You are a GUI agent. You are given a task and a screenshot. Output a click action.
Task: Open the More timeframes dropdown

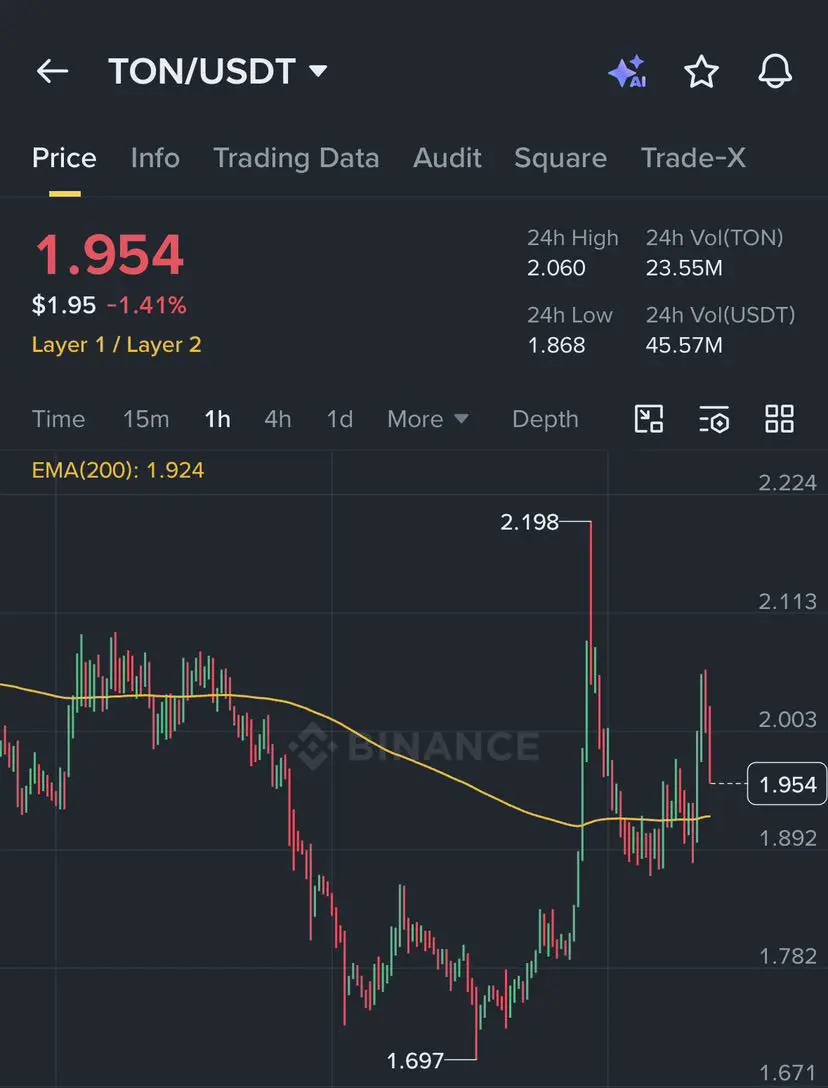428,419
